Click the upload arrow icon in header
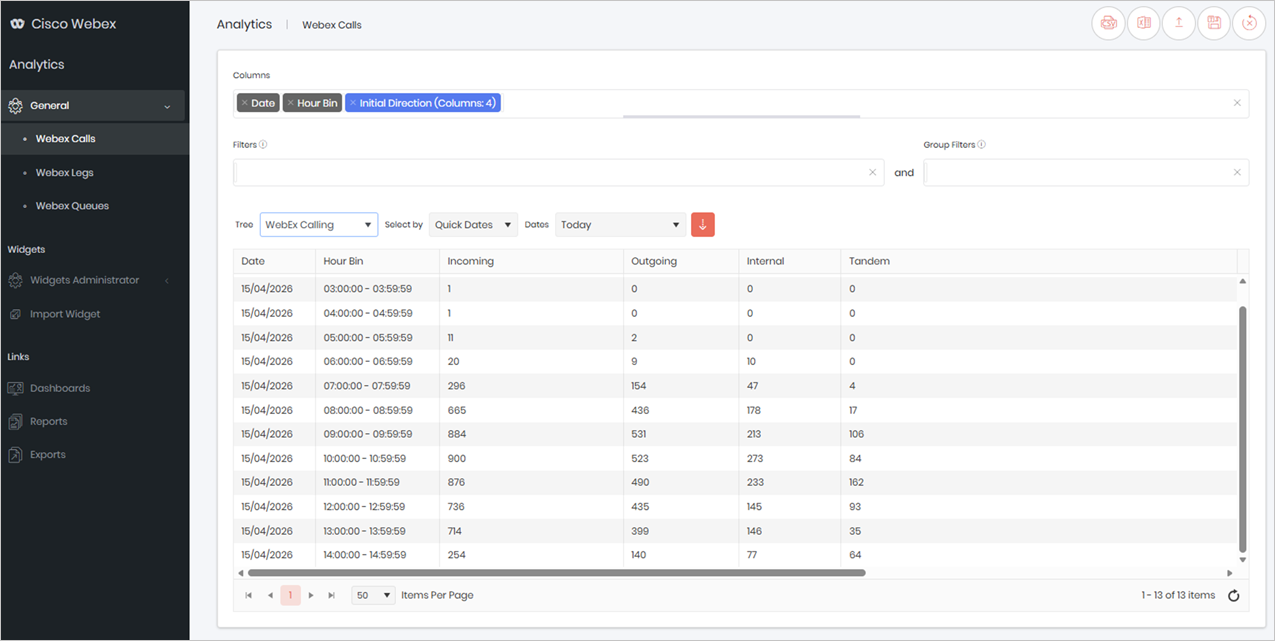Viewport: 1275px width, 641px height. 1179,23
